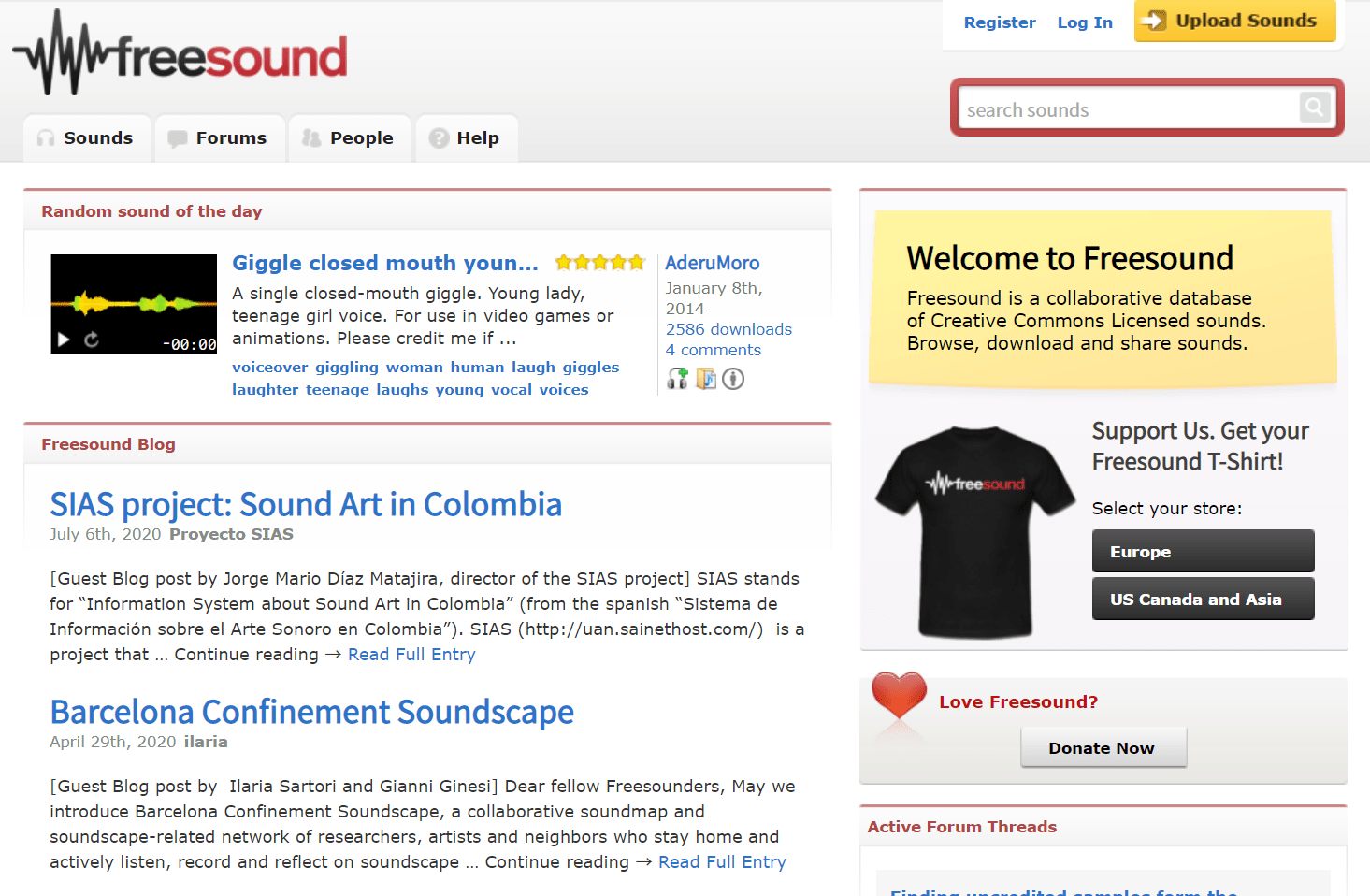Click the red heart icon
Image resolution: width=1370 pixels, height=896 pixels.
tap(899, 696)
